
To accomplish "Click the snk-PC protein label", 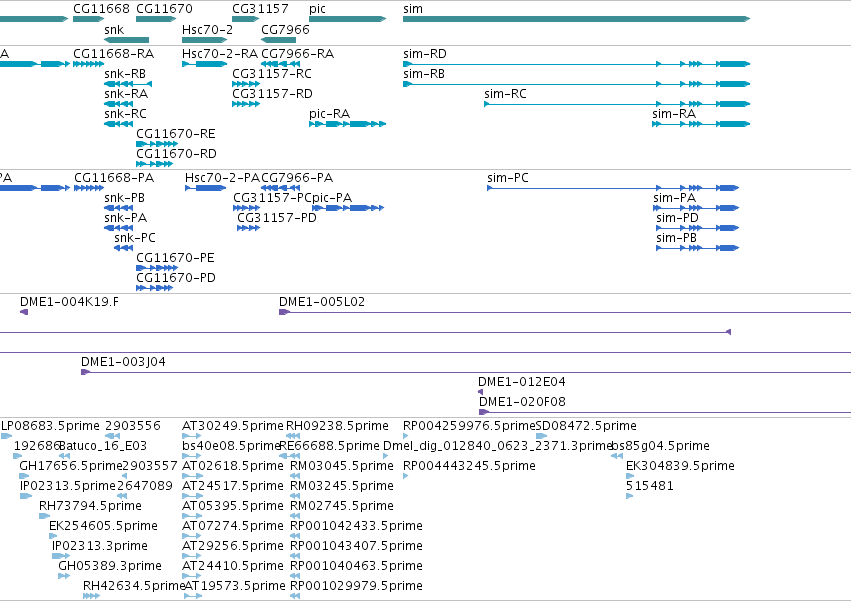I will pyautogui.click(x=135, y=238).
